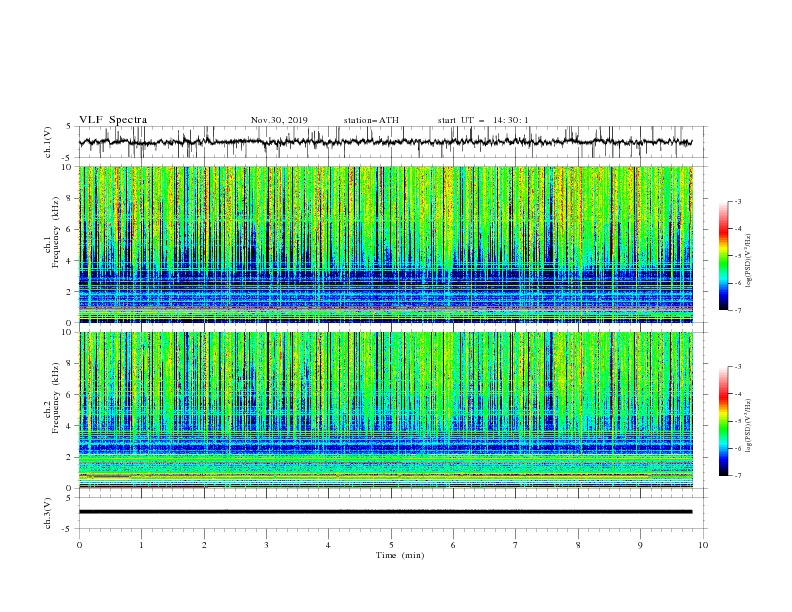Click the "ch.3(V)" axis label

[48, 513]
